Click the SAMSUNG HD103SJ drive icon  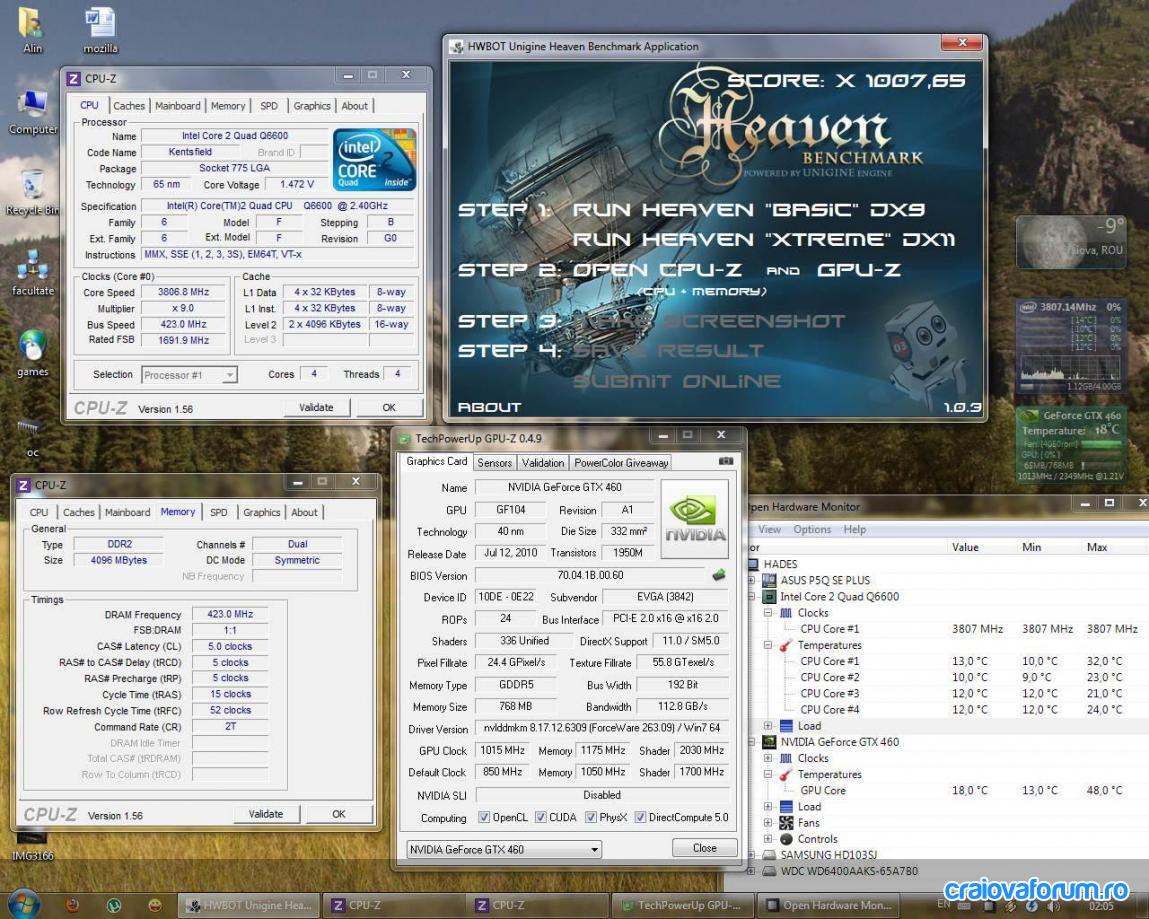(x=769, y=855)
